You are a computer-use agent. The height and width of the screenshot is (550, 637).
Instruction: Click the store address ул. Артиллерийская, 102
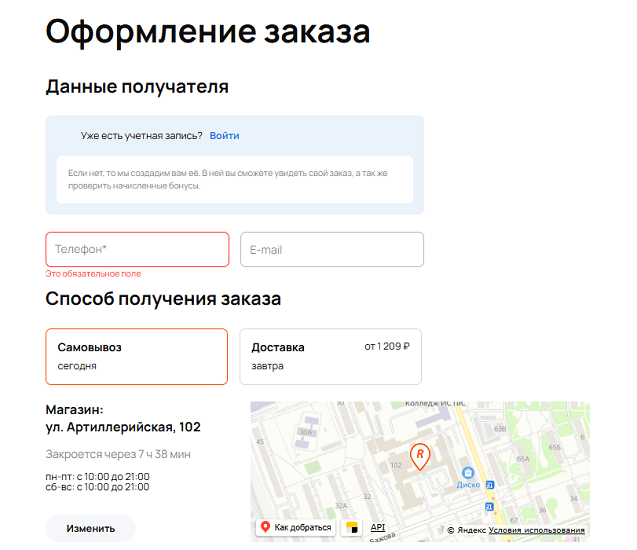click(x=123, y=427)
